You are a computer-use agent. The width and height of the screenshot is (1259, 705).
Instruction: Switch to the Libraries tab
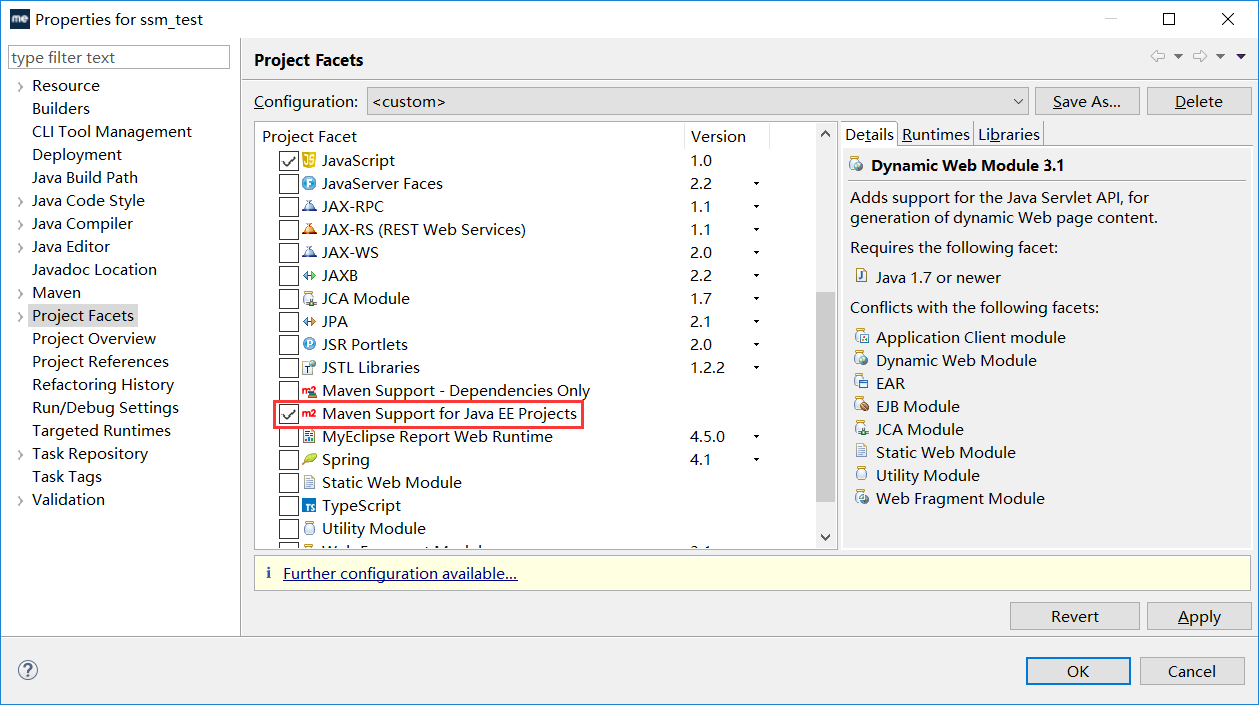point(1009,134)
